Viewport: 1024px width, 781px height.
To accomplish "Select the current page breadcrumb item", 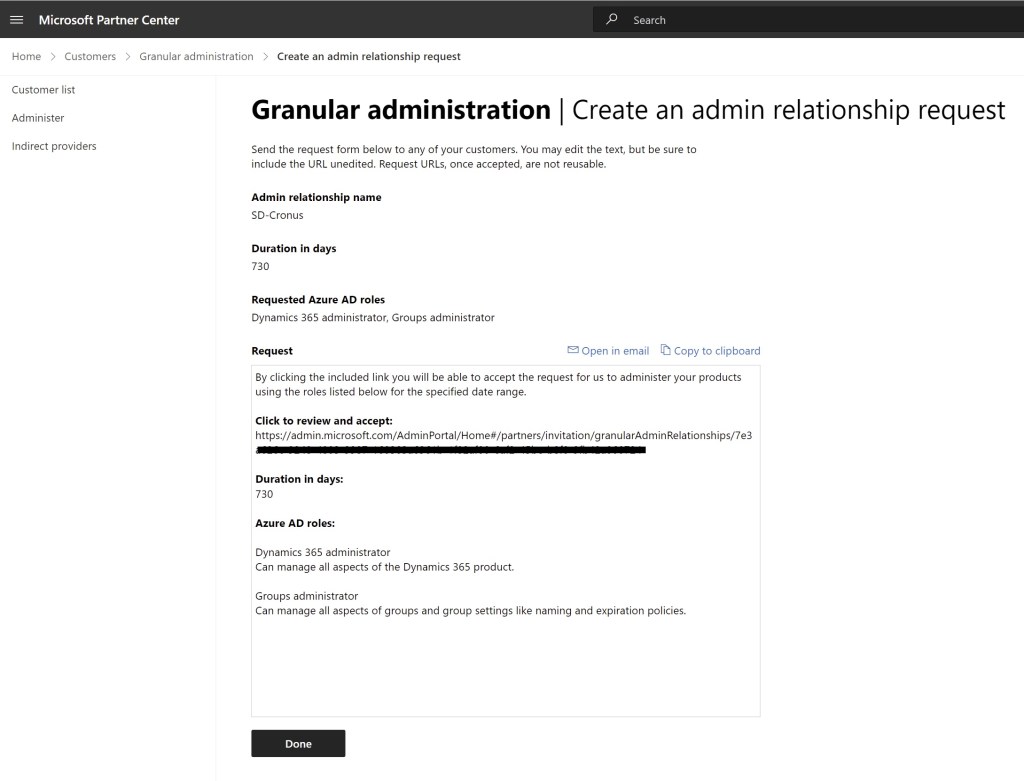I will pyautogui.click(x=368, y=57).
